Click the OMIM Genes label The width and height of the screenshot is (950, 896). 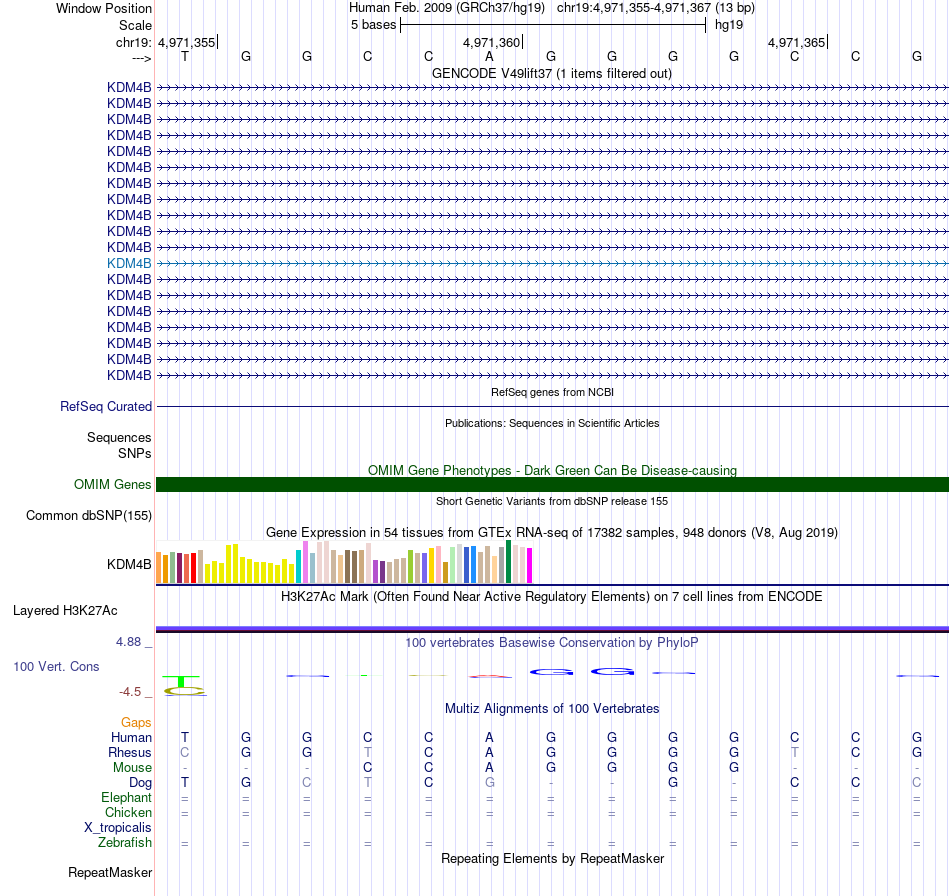tap(113, 485)
